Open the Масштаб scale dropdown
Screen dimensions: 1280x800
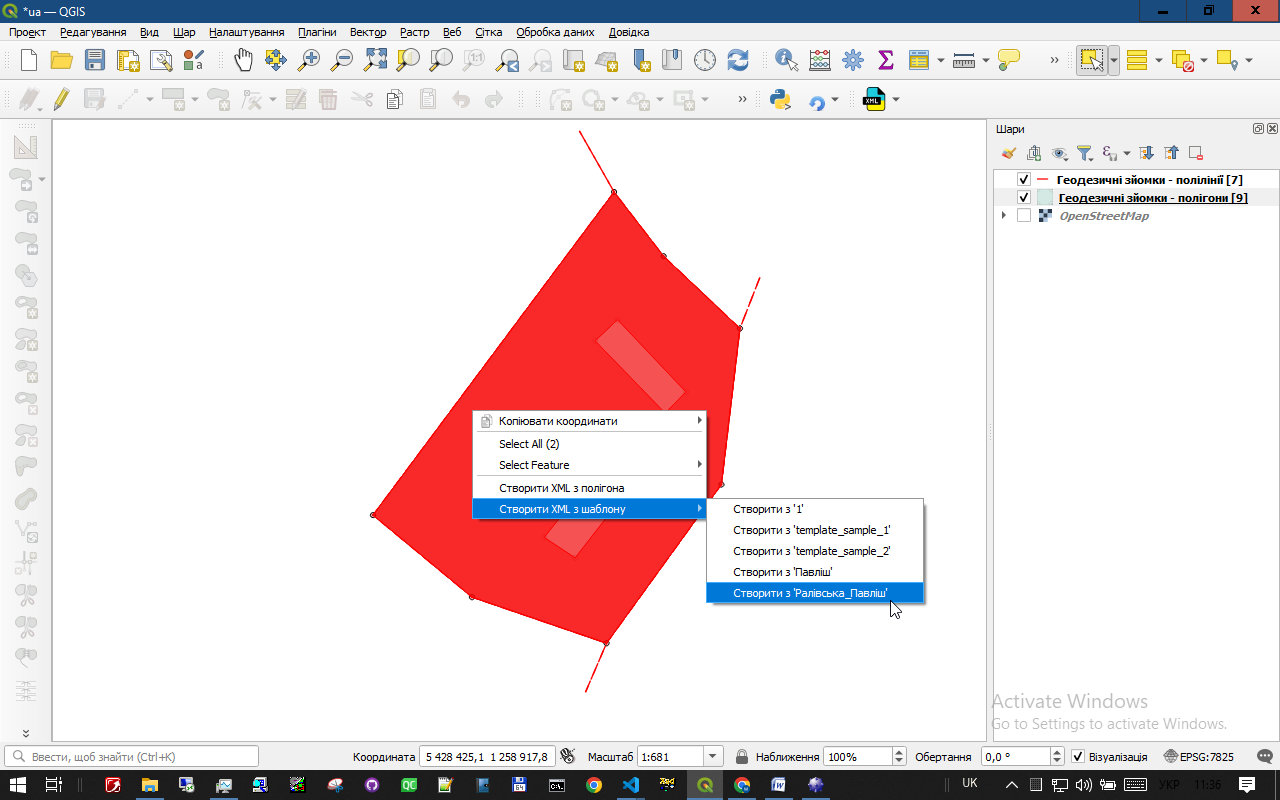(x=713, y=757)
